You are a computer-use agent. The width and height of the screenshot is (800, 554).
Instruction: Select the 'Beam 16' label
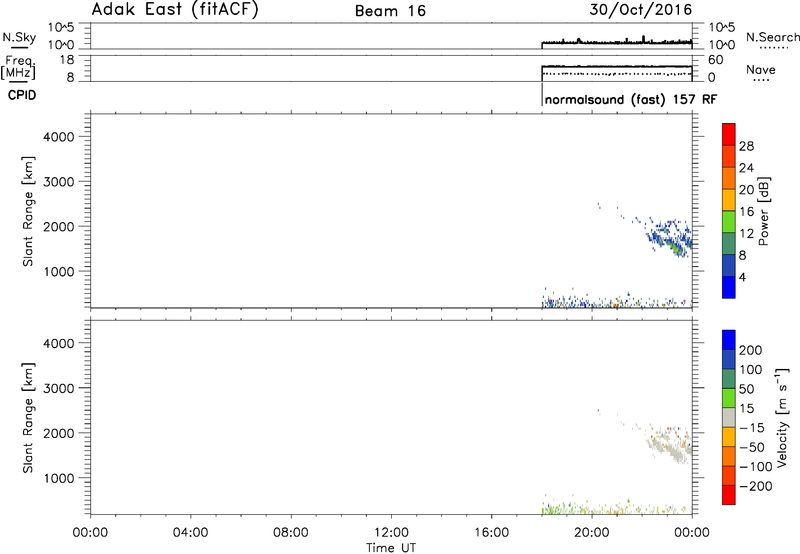point(390,11)
